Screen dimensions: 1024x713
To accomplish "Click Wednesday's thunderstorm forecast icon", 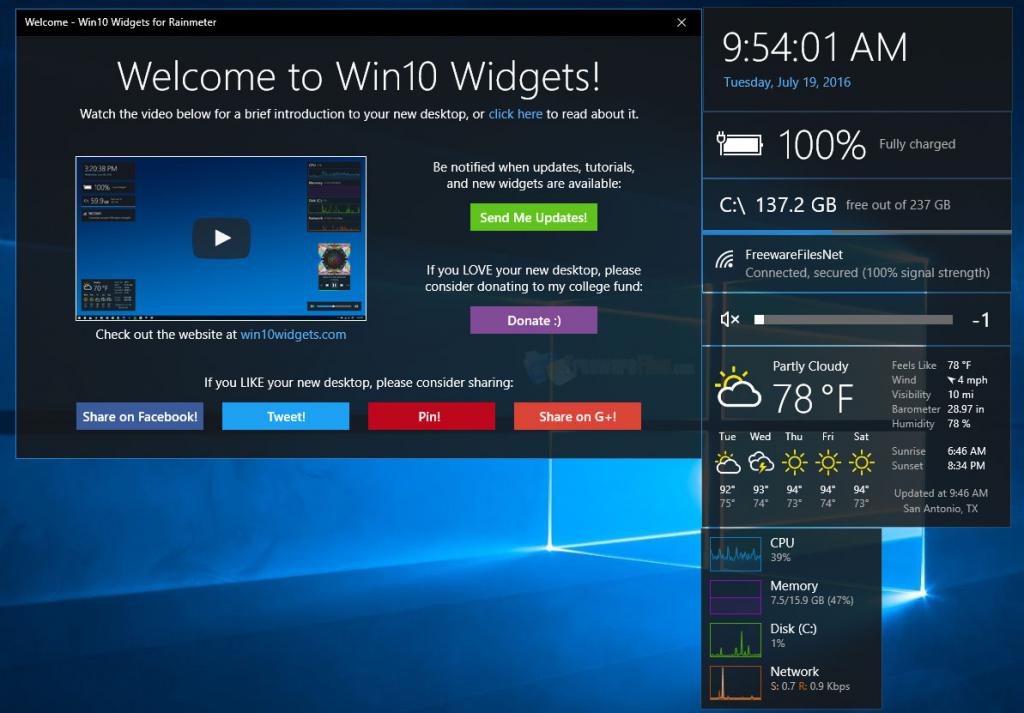I will click(761, 464).
